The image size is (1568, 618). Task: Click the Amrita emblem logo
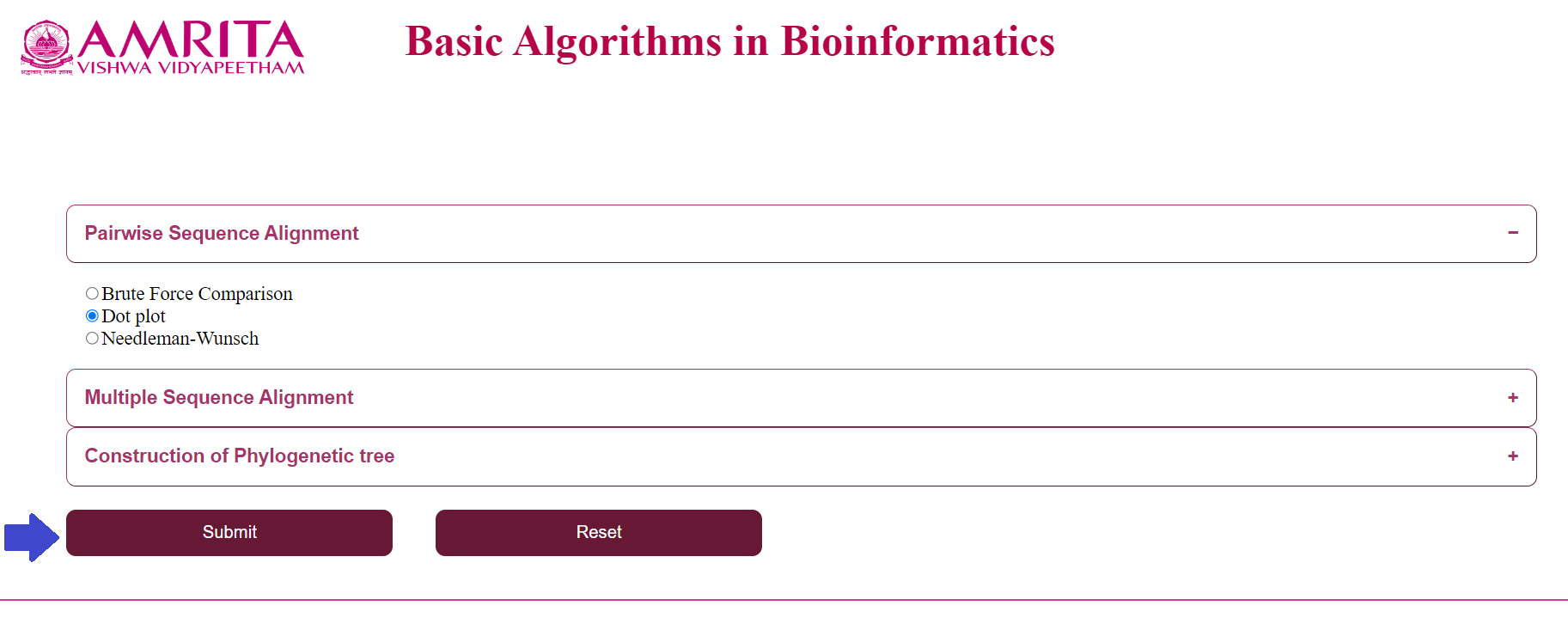pyautogui.click(x=47, y=47)
